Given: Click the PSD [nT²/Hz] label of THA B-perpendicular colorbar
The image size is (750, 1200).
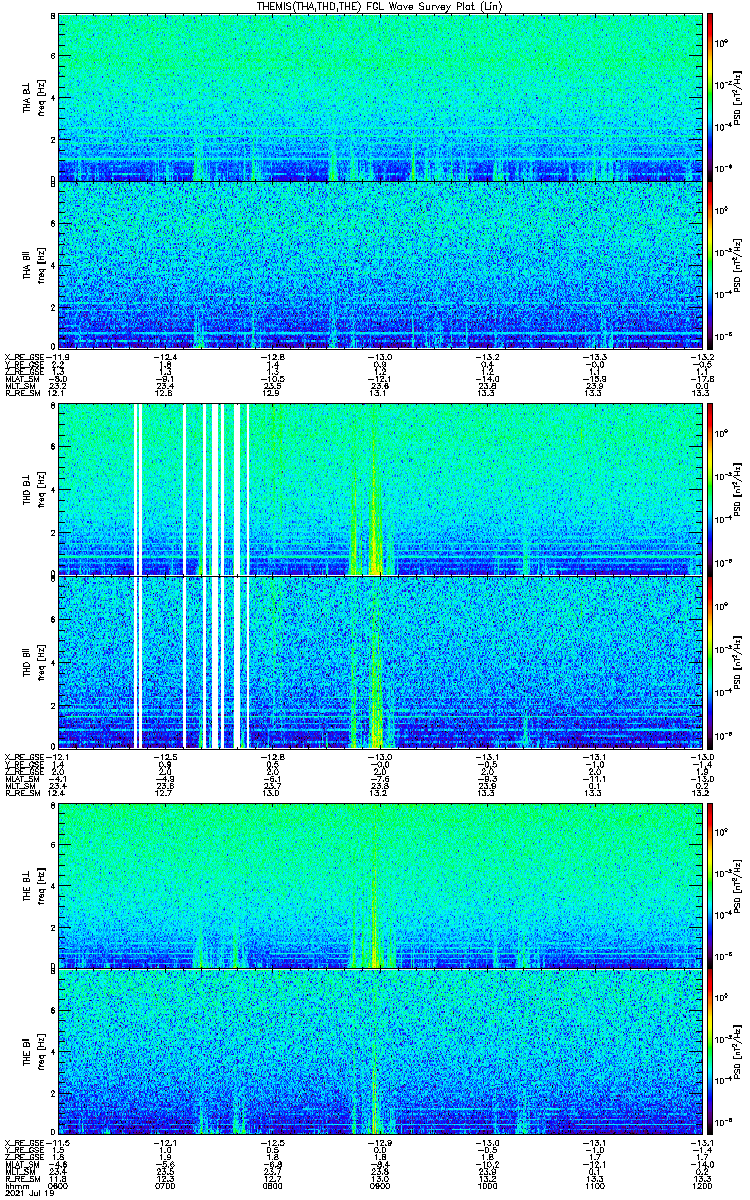Looking at the screenshot, I should pos(738,97).
